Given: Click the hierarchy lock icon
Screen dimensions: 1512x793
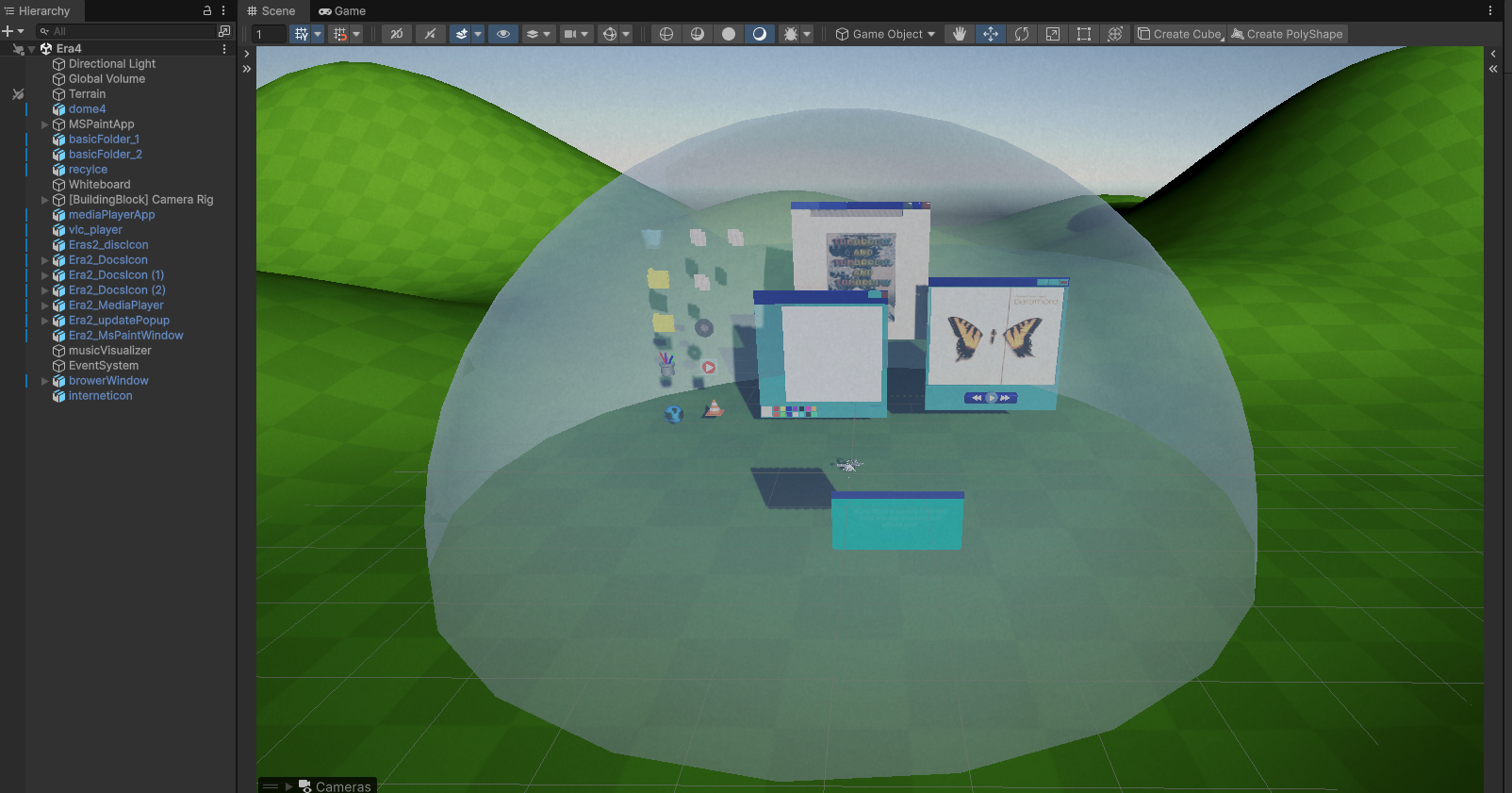Looking at the screenshot, I should click(x=207, y=10).
